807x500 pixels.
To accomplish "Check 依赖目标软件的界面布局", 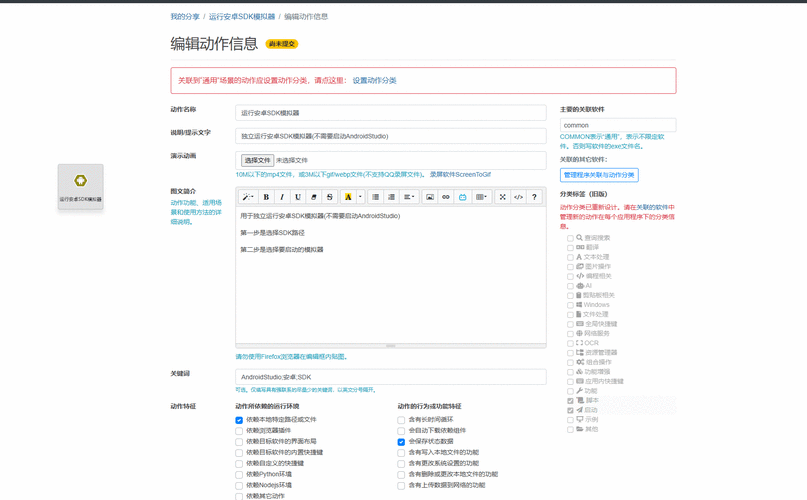I will [x=239, y=442].
